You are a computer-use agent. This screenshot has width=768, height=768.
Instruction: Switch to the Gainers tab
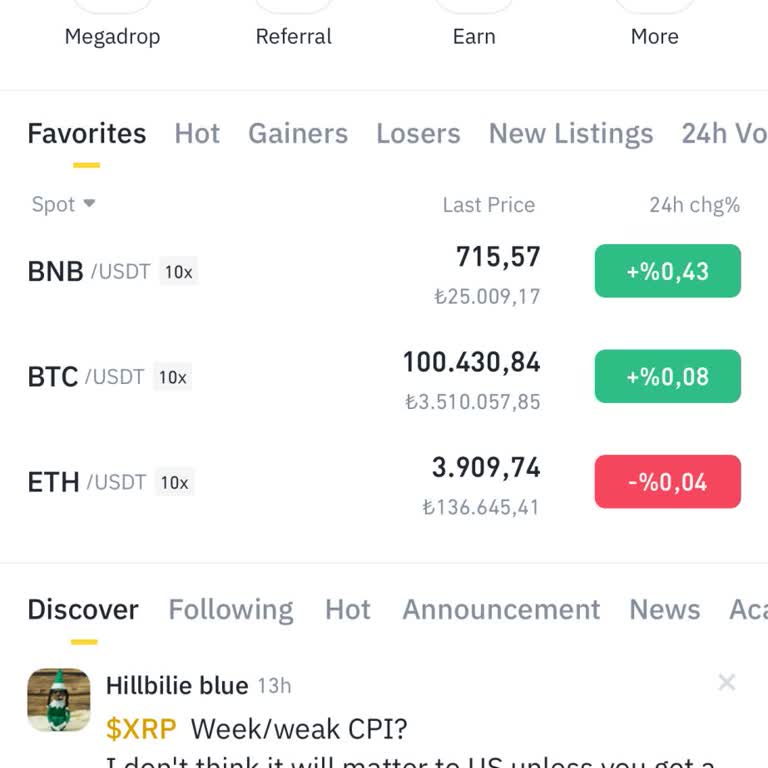298,134
